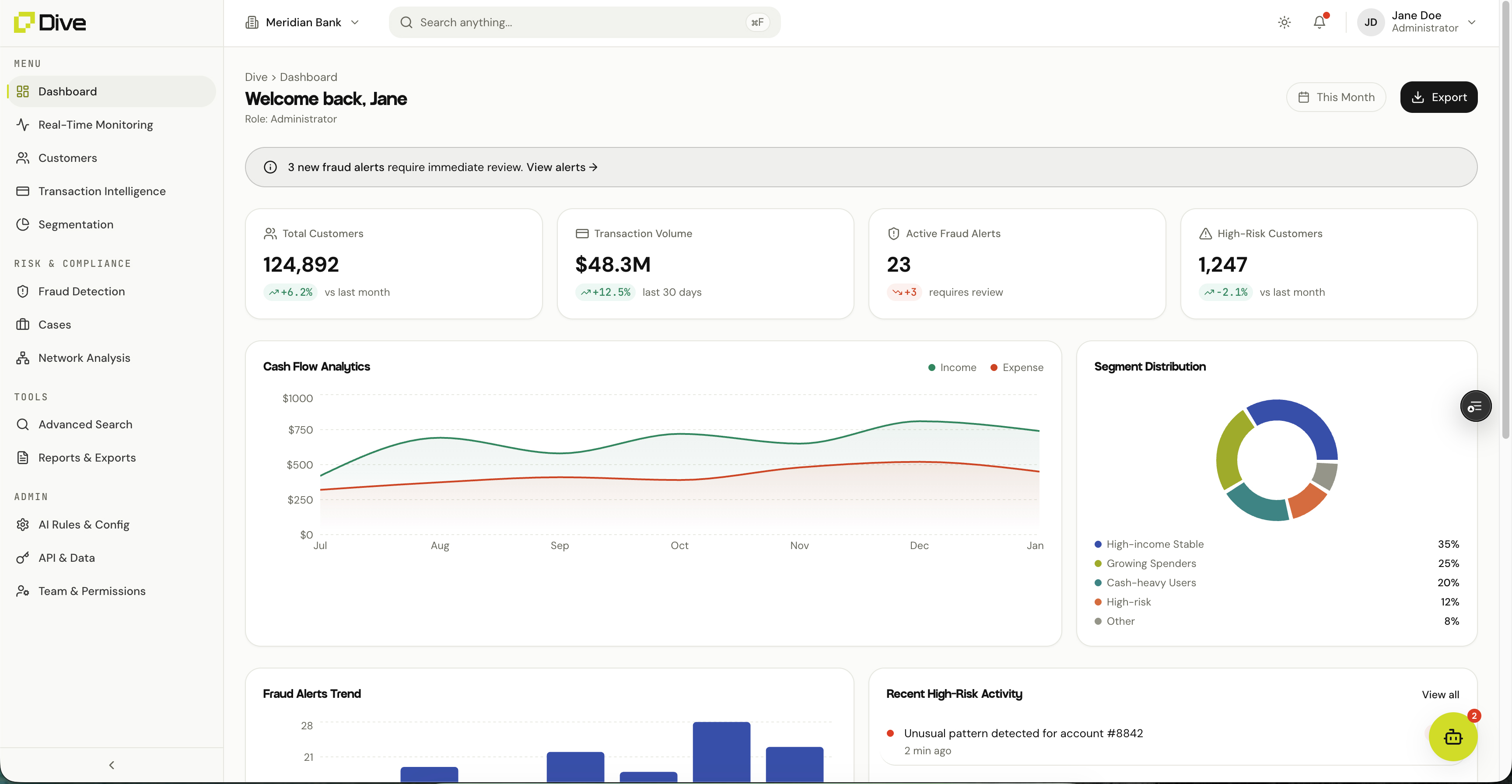Click the Team & Permissions user icon
Image resolution: width=1512 pixels, height=784 pixels.
coord(23,591)
